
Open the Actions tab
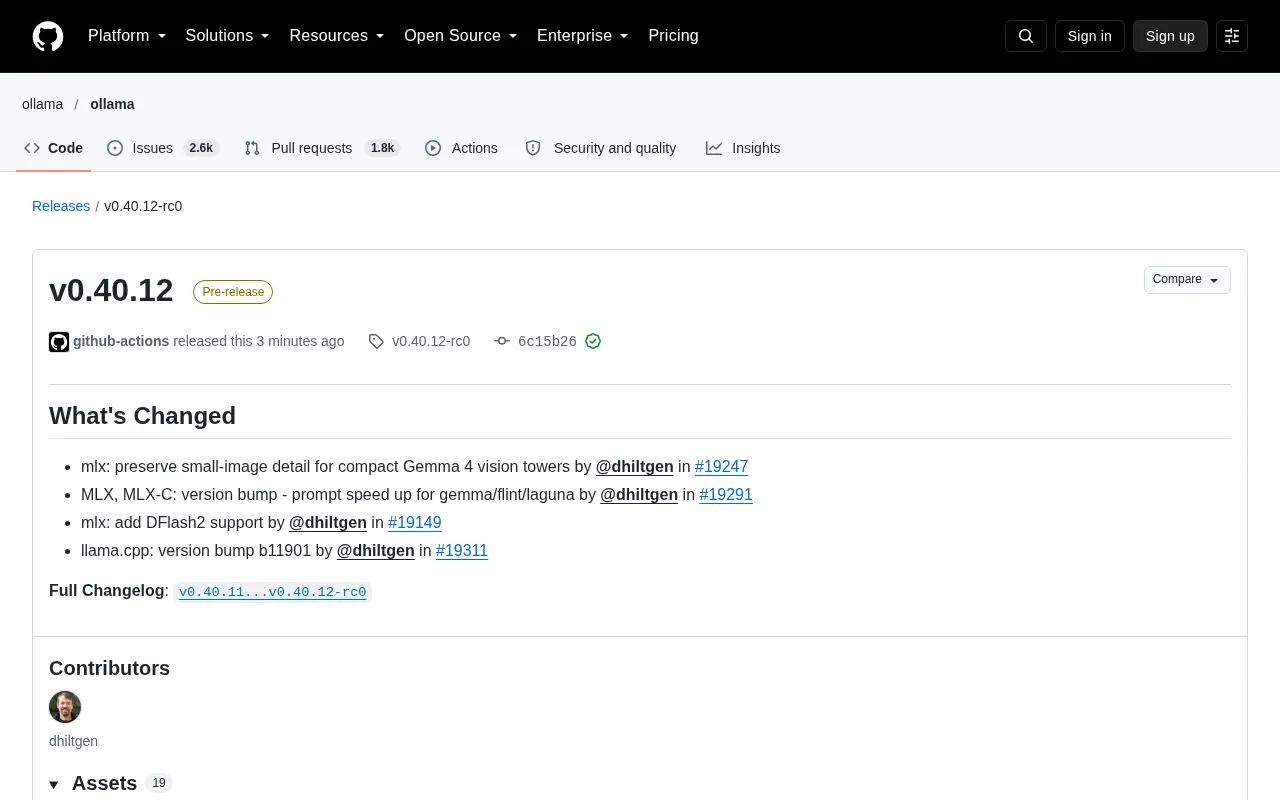461,148
